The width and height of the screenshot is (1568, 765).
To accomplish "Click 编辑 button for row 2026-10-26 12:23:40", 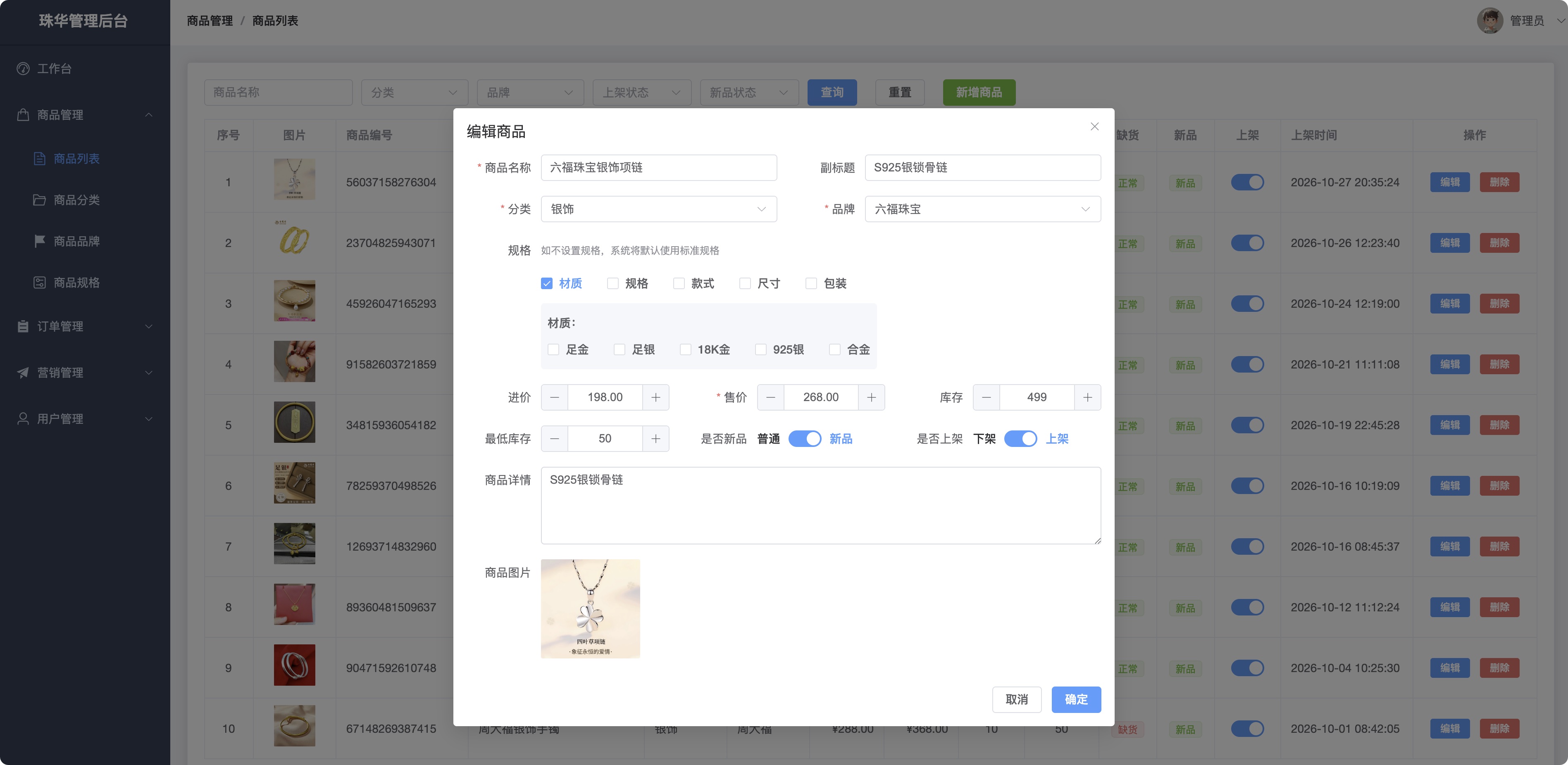I will coord(1450,243).
